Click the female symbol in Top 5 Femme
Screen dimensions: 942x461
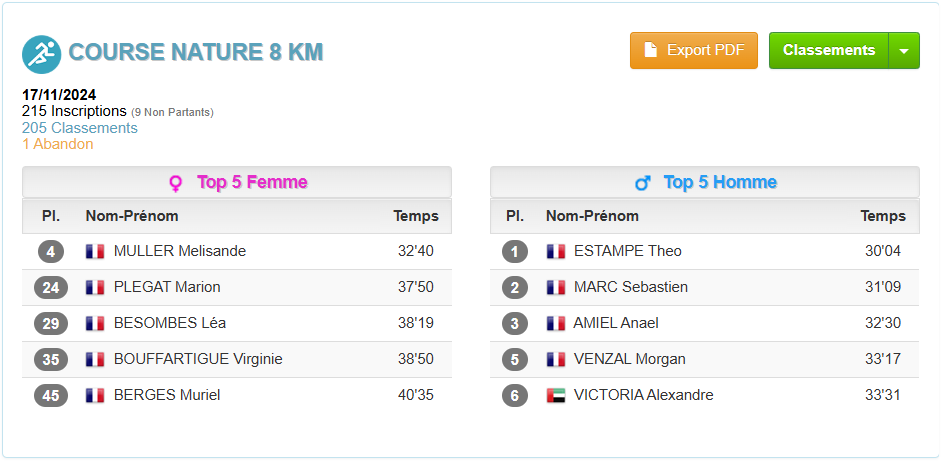pos(175,183)
